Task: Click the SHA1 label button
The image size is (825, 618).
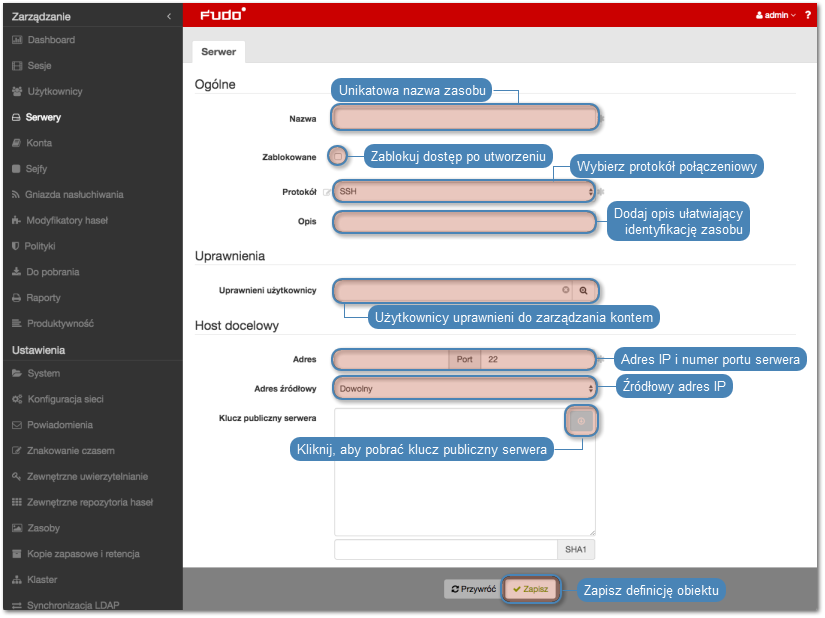Action: pyautogui.click(x=576, y=550)
